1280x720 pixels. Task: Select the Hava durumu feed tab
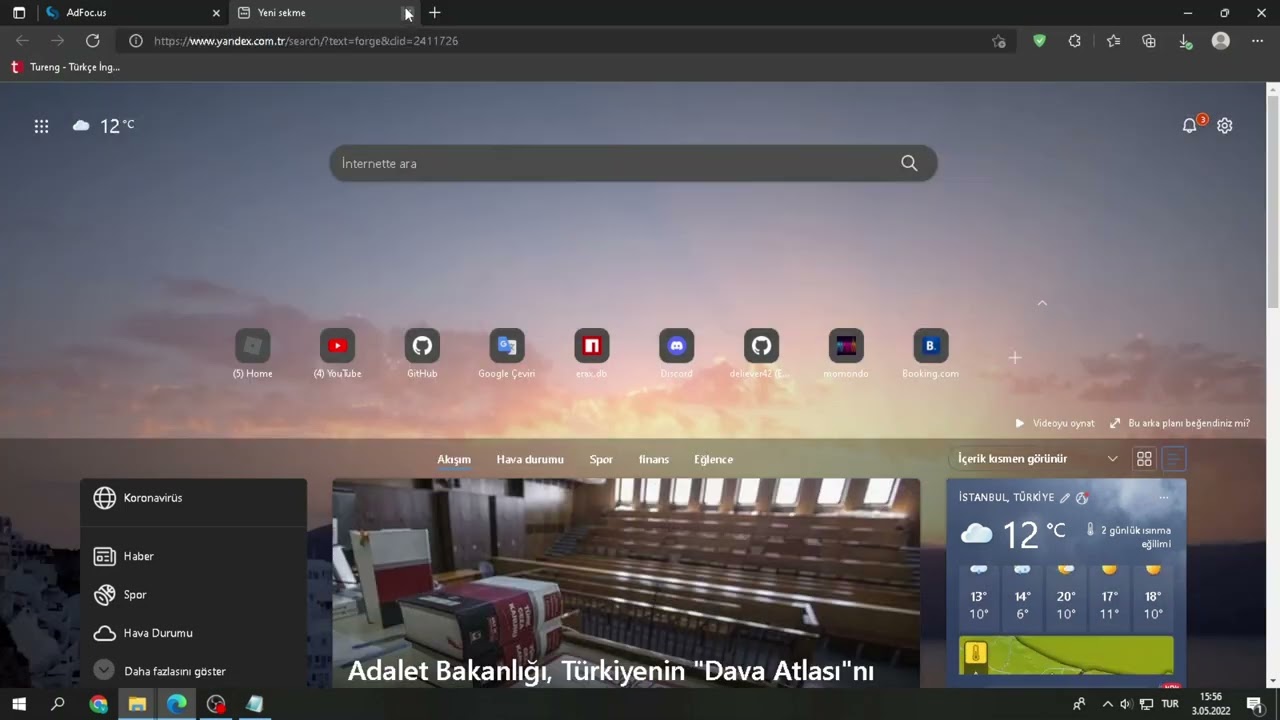pos(530,460)
